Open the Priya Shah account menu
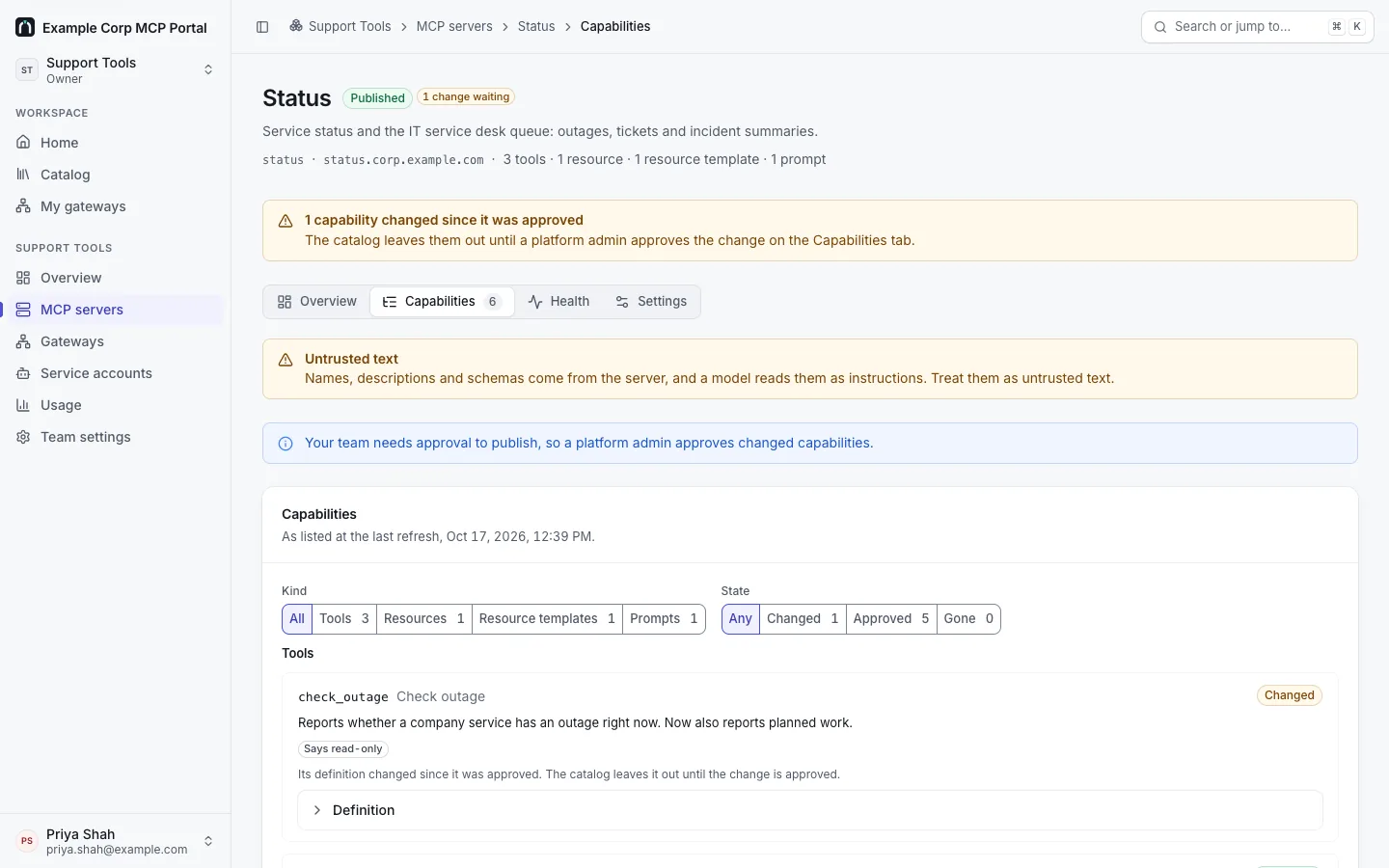Screen dimensions: 1389x868 point(116,841)
